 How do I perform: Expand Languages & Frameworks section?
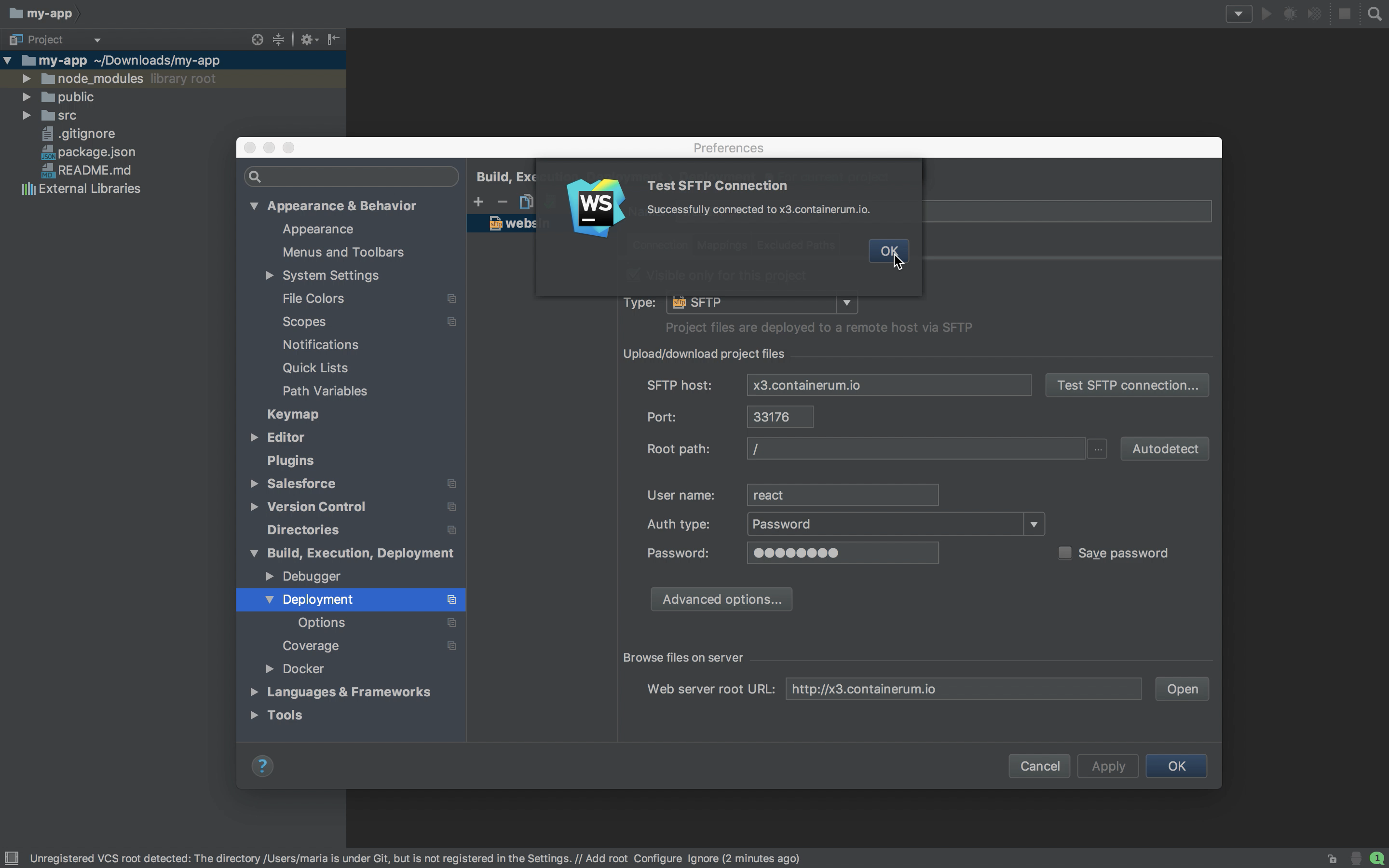254,692
